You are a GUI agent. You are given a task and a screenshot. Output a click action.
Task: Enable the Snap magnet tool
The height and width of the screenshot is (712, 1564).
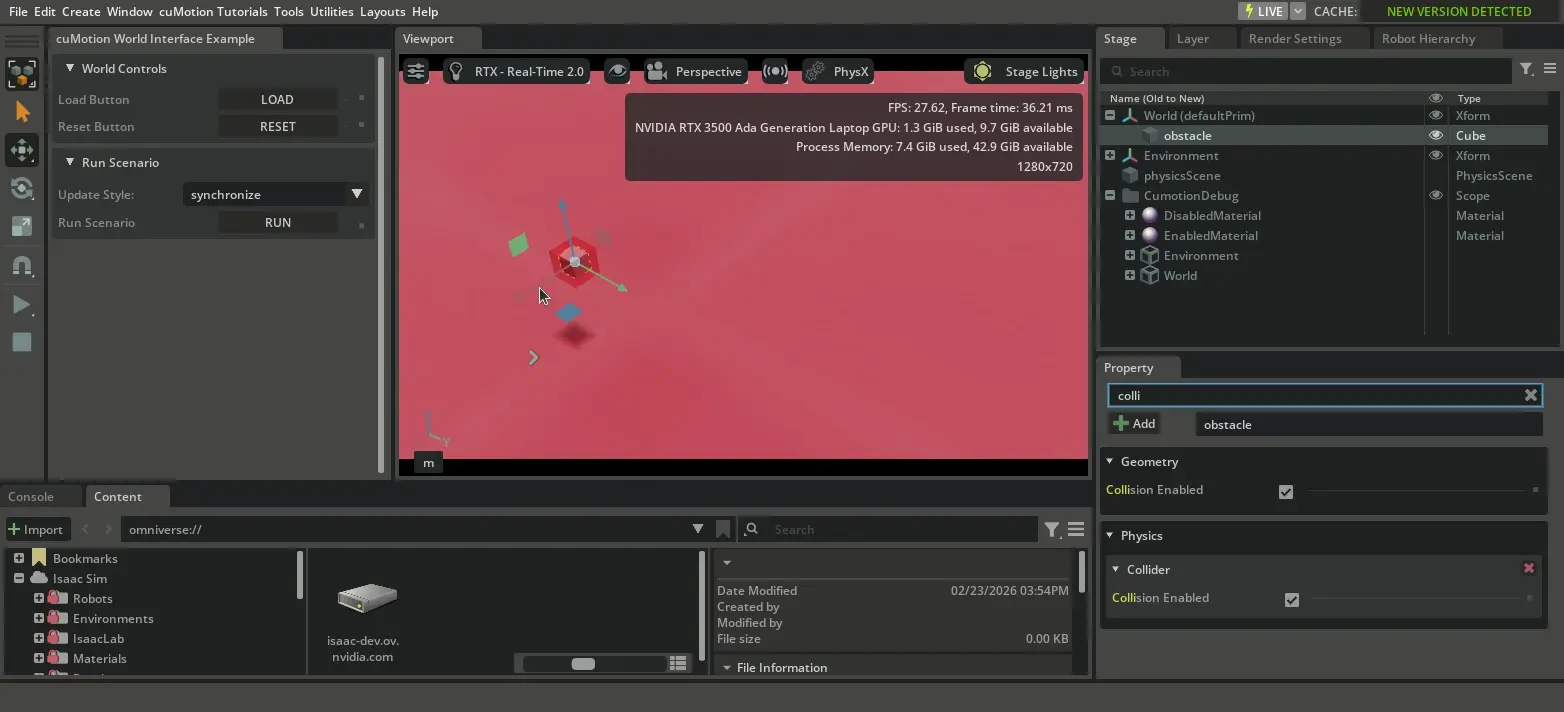click(21, 265)
